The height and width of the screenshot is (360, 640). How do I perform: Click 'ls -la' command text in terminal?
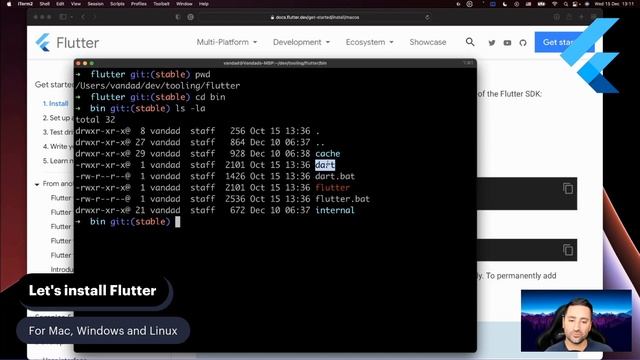pos(190,109)
